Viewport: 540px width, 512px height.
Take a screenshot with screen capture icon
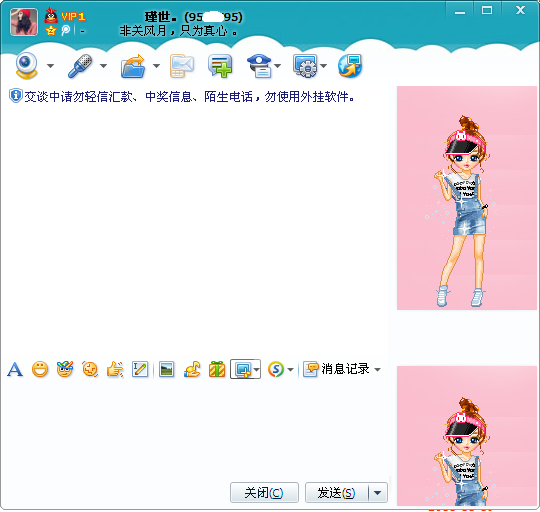click(242, 369)
